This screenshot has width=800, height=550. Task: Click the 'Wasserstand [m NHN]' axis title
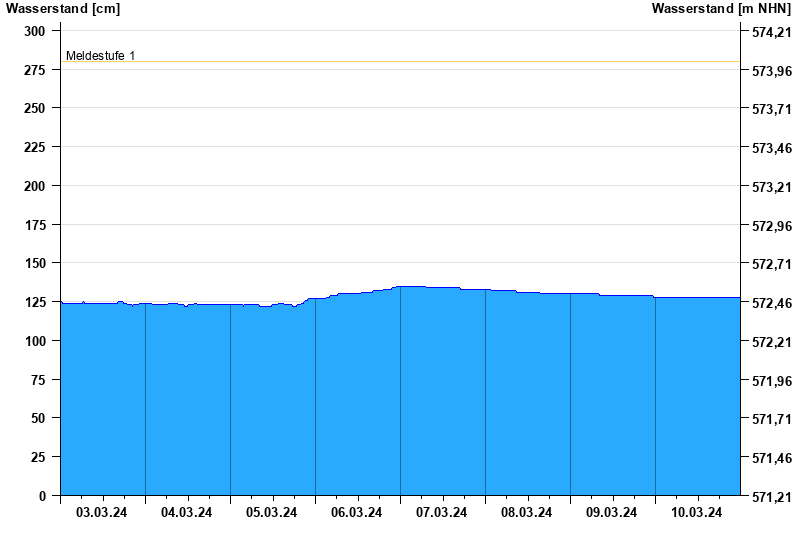tap(721, 9)
